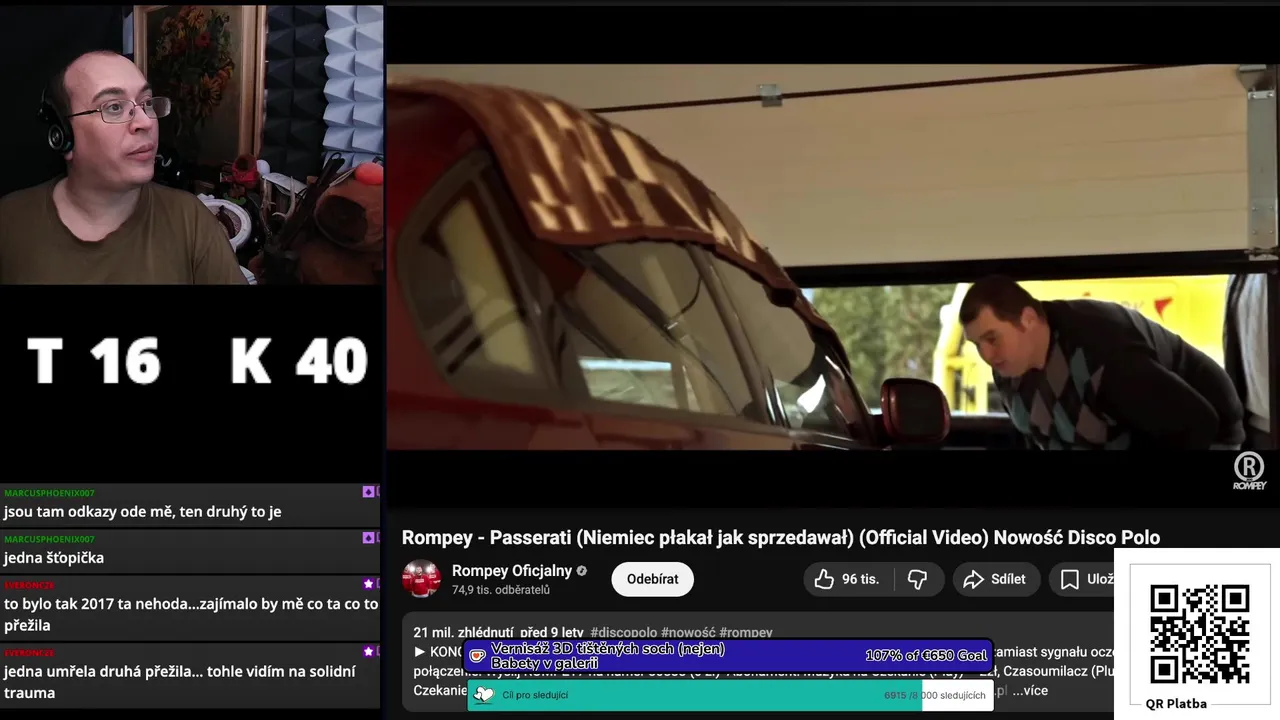Click the T 16 counter text
Image resolution: width=1280 pixels, height=720 pixels.
pos(93,361)
